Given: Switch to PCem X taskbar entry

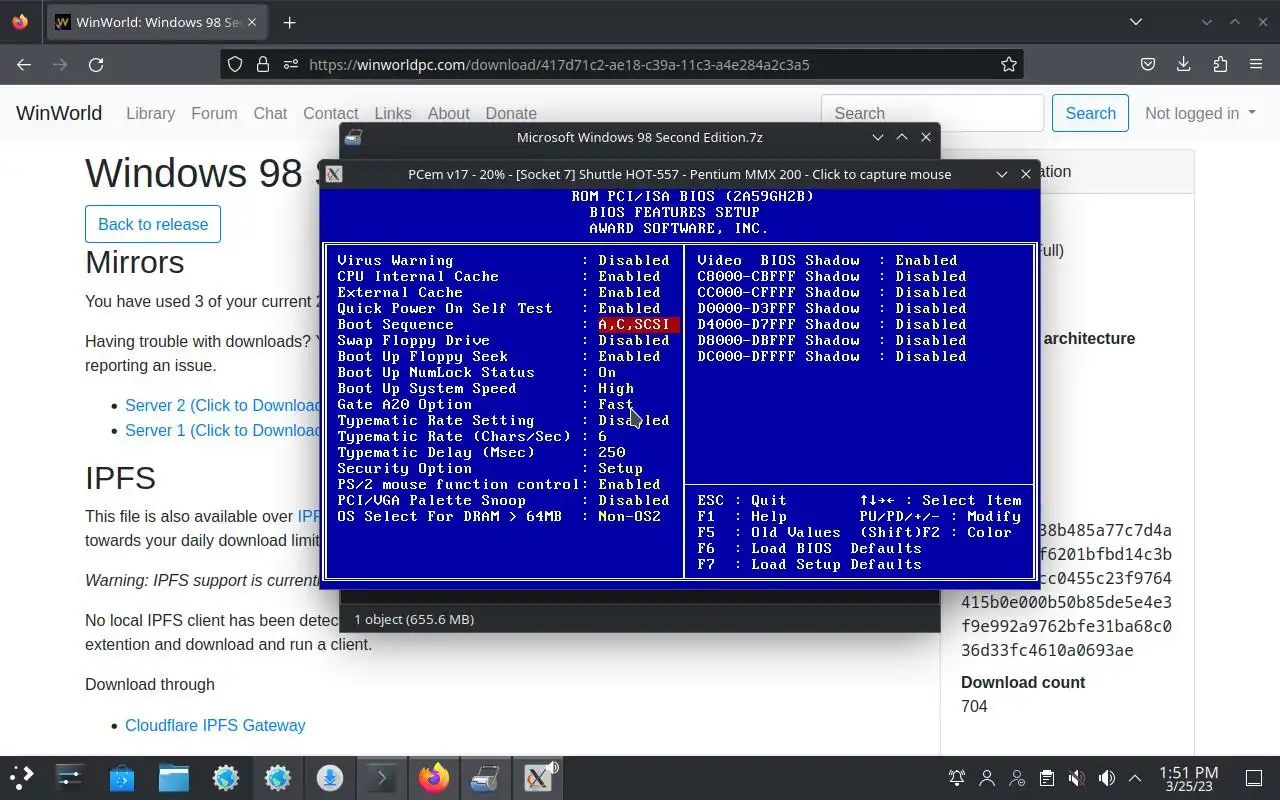Looking at the screenshot, I should tap(538, 777).
